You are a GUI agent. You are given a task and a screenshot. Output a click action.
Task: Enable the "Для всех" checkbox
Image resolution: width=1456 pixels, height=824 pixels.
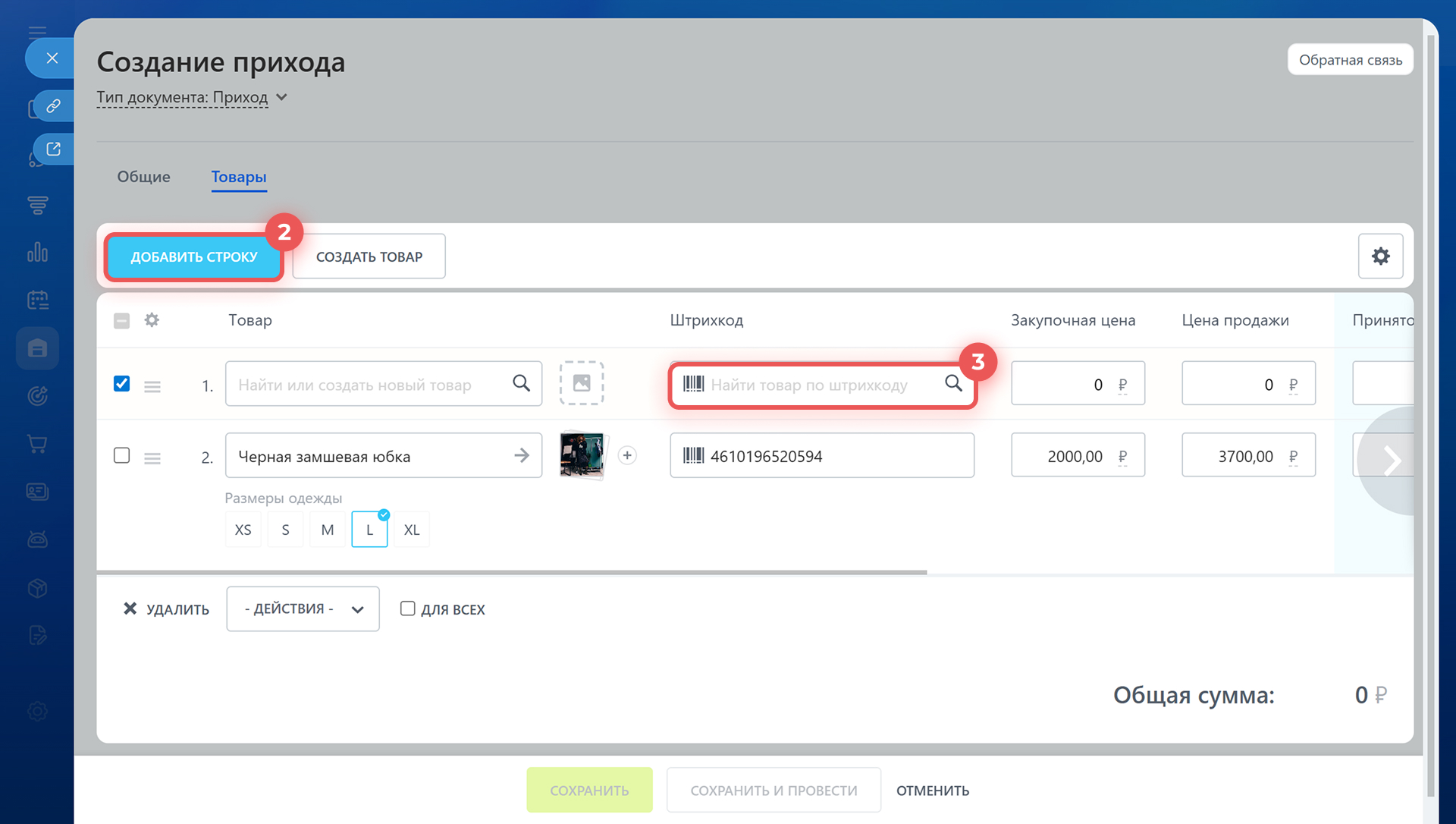click(408, 609)
